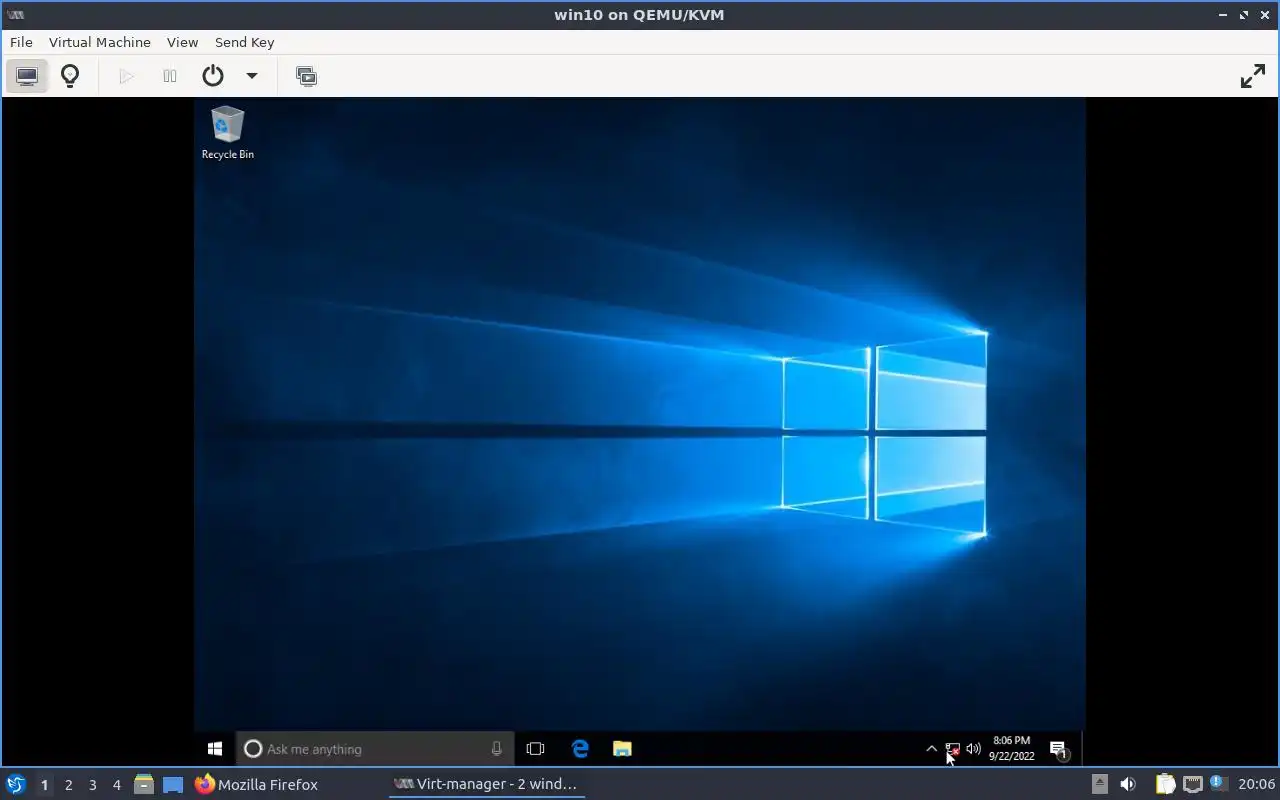Switch to host workspace 3
Screen dimensions: 1280x800
(92, 785)
